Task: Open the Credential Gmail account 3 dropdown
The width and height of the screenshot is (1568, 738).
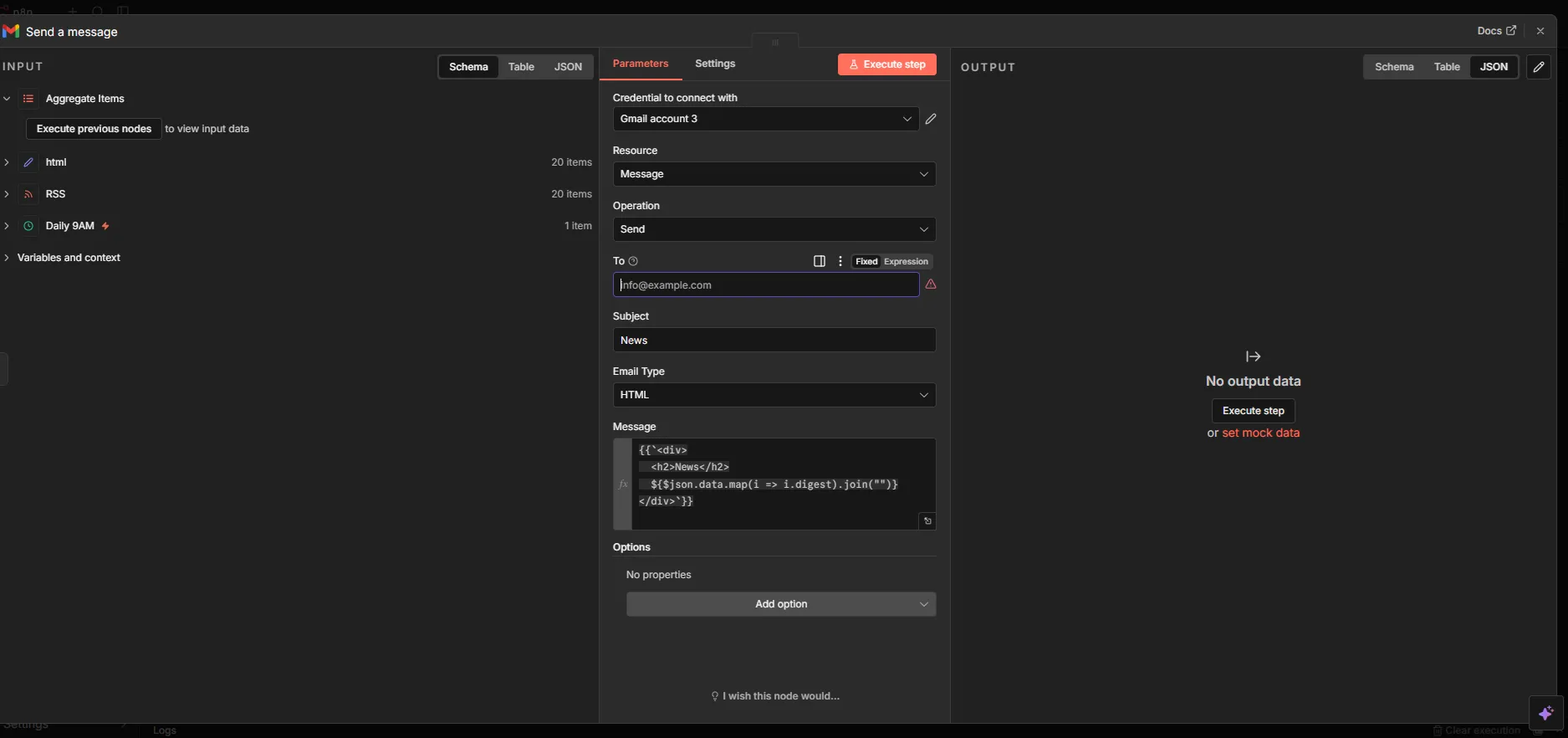Action: tap(765, 119)
